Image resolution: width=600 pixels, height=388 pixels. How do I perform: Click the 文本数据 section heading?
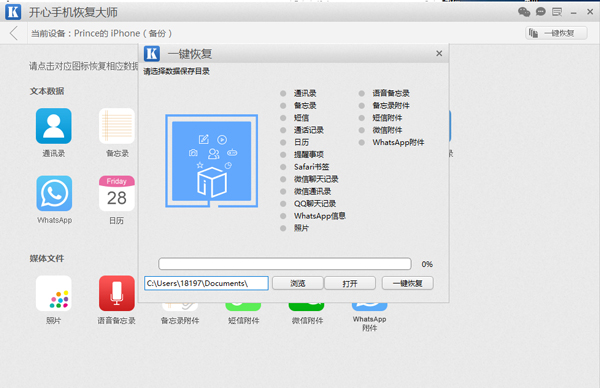pos(47,91)
